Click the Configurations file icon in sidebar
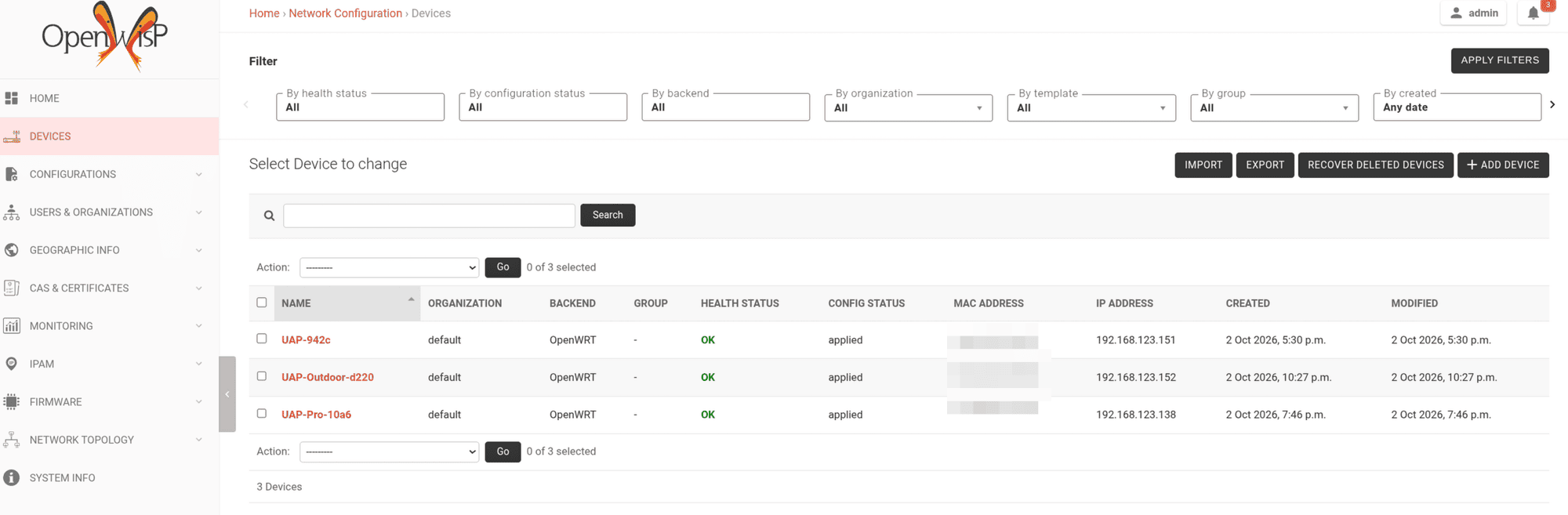The width and height of the screenshot is (1568, 515). coord(12,174)
